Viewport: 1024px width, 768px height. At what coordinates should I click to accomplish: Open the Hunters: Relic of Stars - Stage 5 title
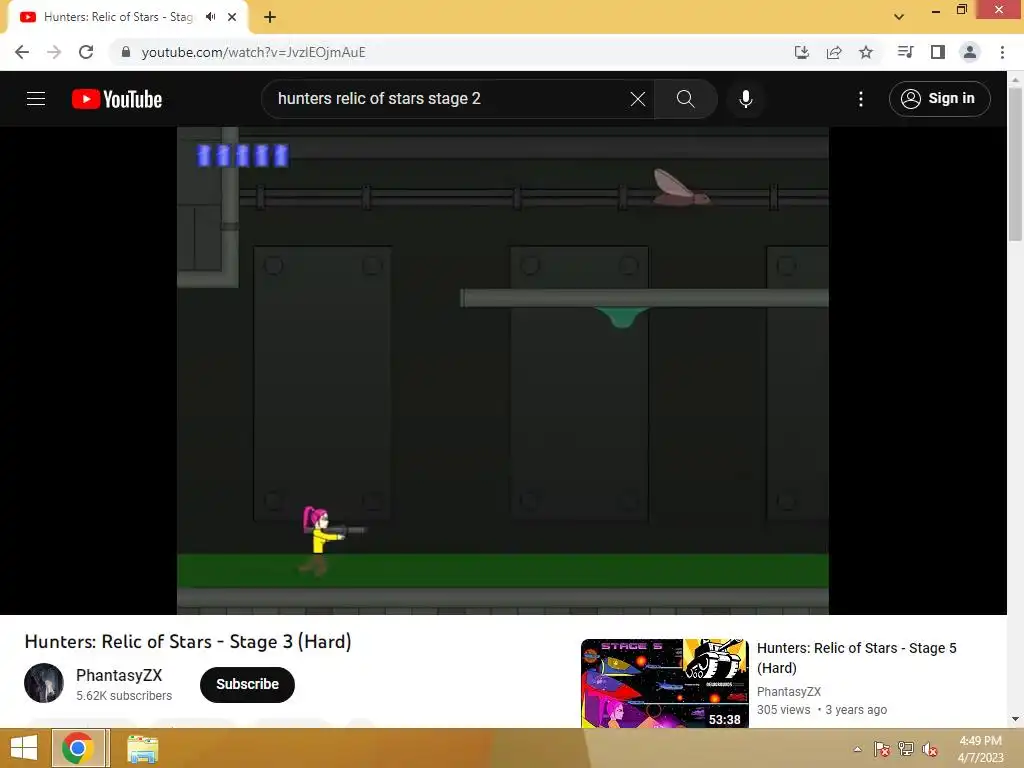click(x=856, y=658)
